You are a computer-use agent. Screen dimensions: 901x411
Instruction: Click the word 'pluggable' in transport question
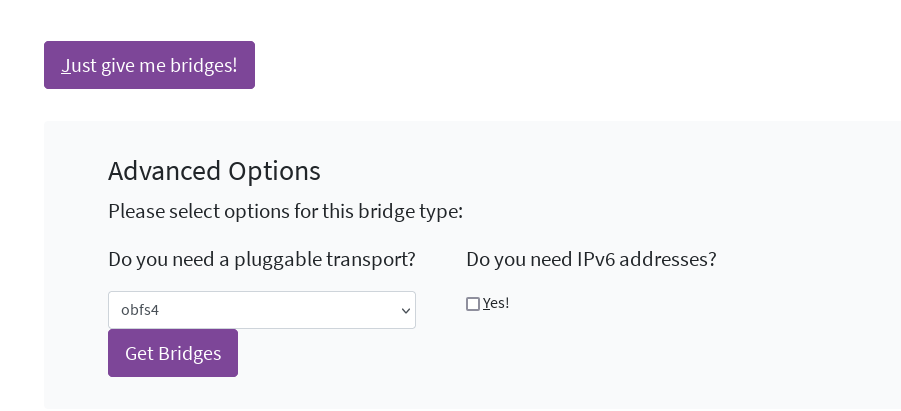[x=277, y=260]
